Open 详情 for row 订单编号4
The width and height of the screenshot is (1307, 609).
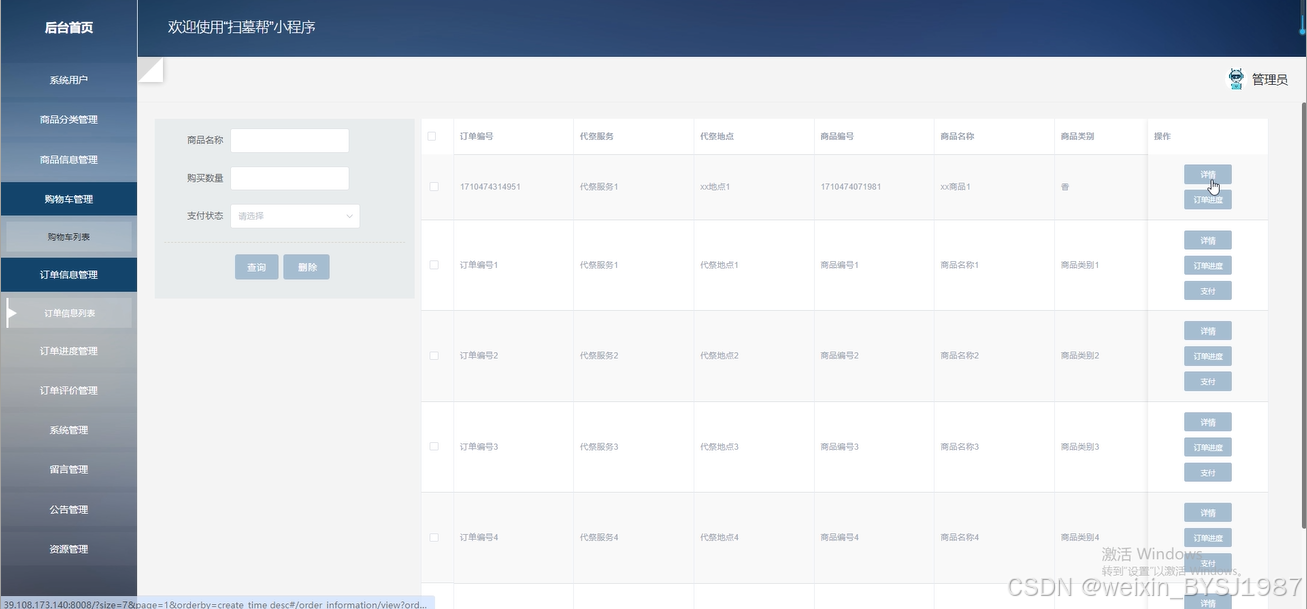pos(1208,513)
